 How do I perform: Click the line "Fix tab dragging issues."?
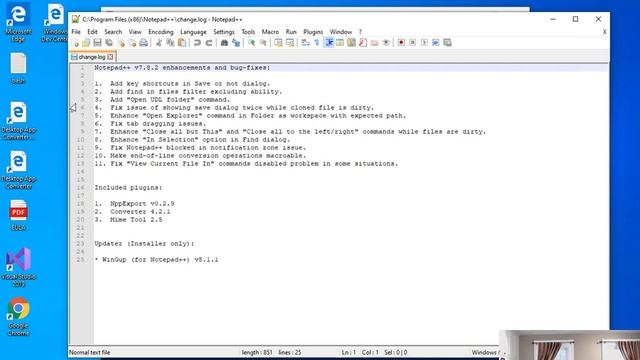click(x=158, y=124)
